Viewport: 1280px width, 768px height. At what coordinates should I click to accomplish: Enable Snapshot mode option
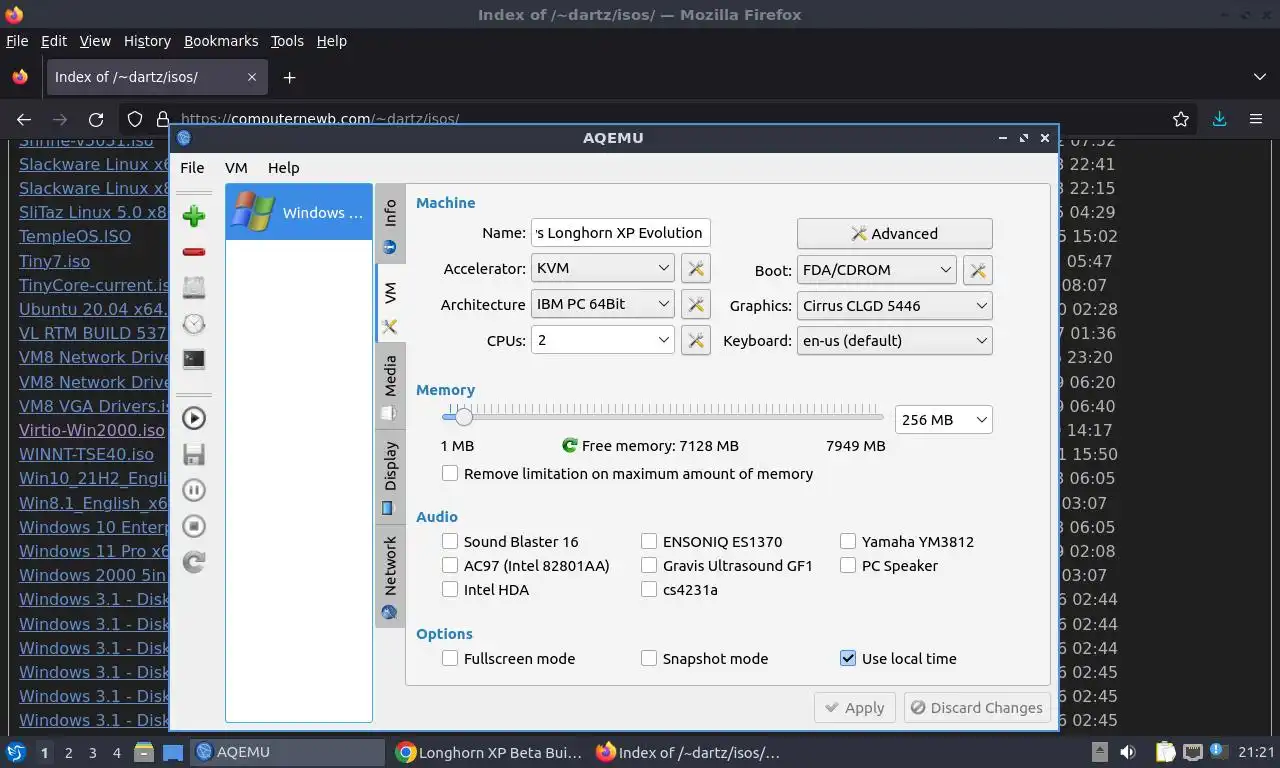(649, 658)
